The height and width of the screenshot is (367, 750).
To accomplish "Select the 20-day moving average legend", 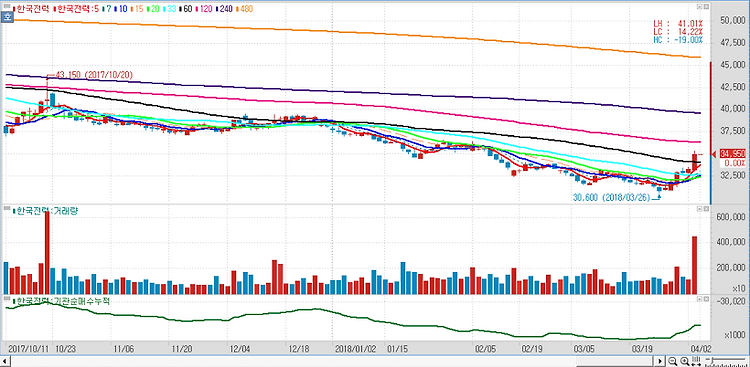I will (x=154, y=9).
